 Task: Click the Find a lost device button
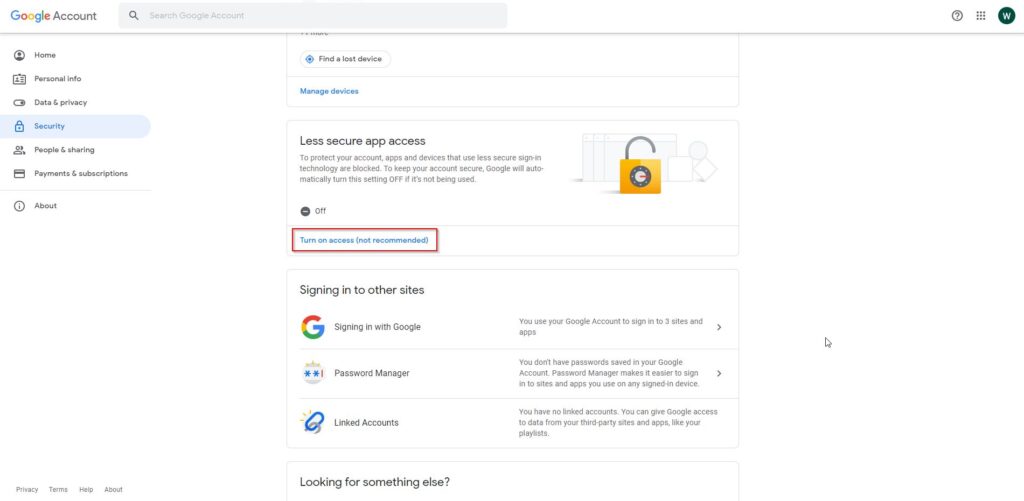point(345,59)
